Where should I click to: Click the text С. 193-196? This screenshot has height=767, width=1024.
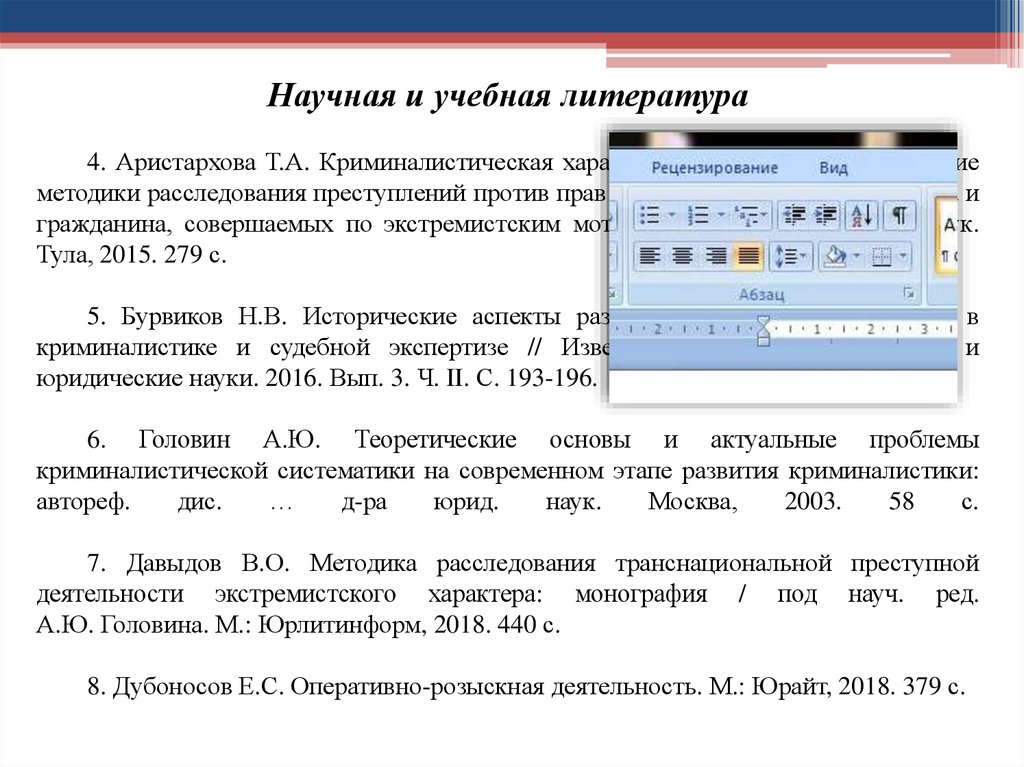click(536, 378)
